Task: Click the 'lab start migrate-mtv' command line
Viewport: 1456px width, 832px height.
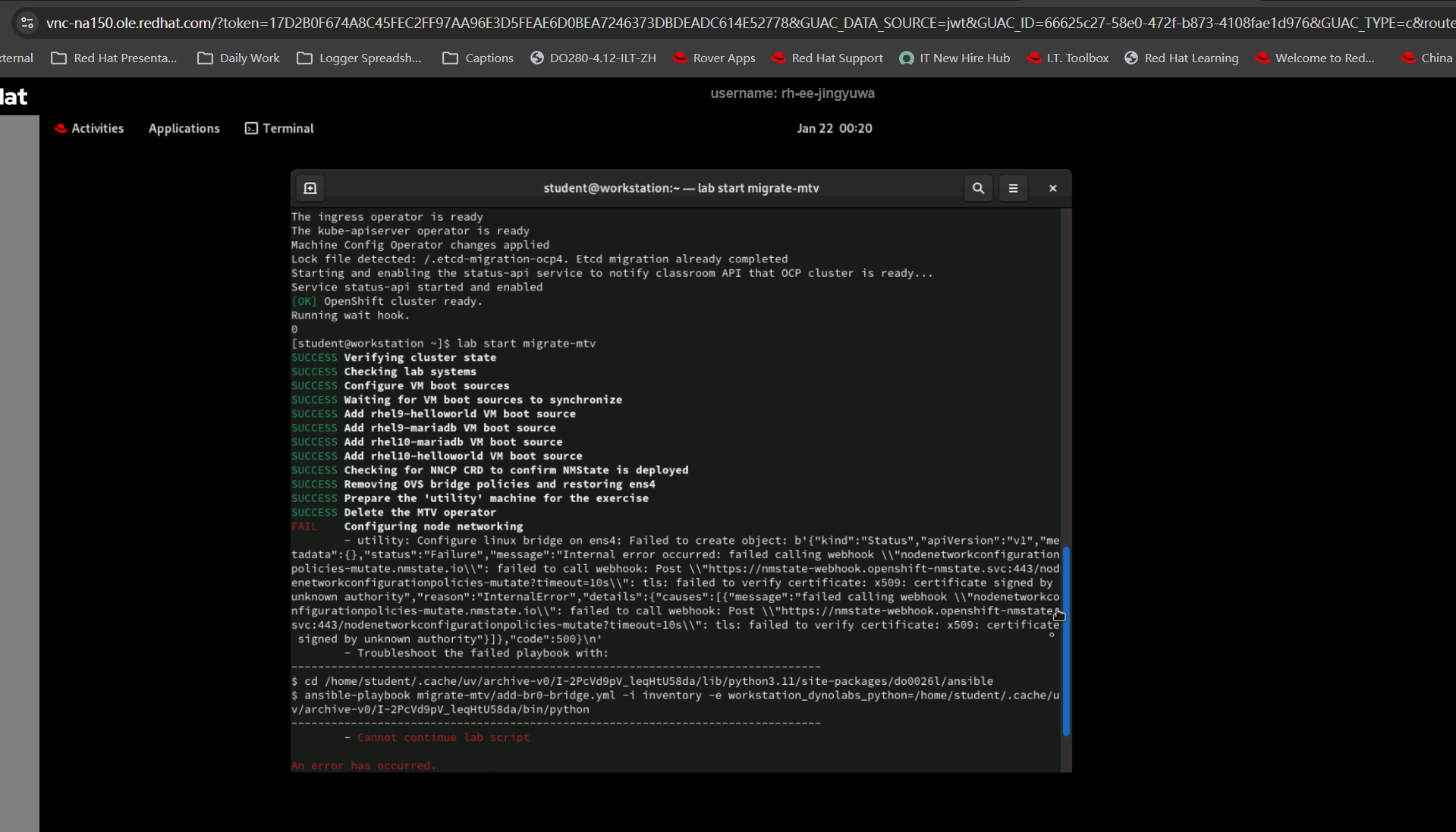Action: [x=444, y=344]
